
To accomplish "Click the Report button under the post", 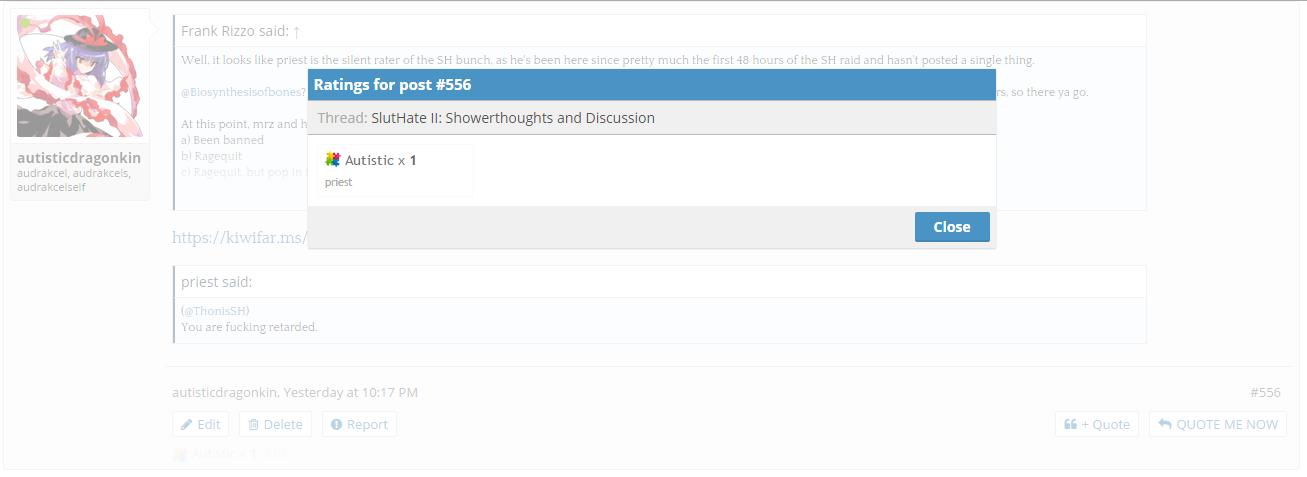I will point(359,424).
